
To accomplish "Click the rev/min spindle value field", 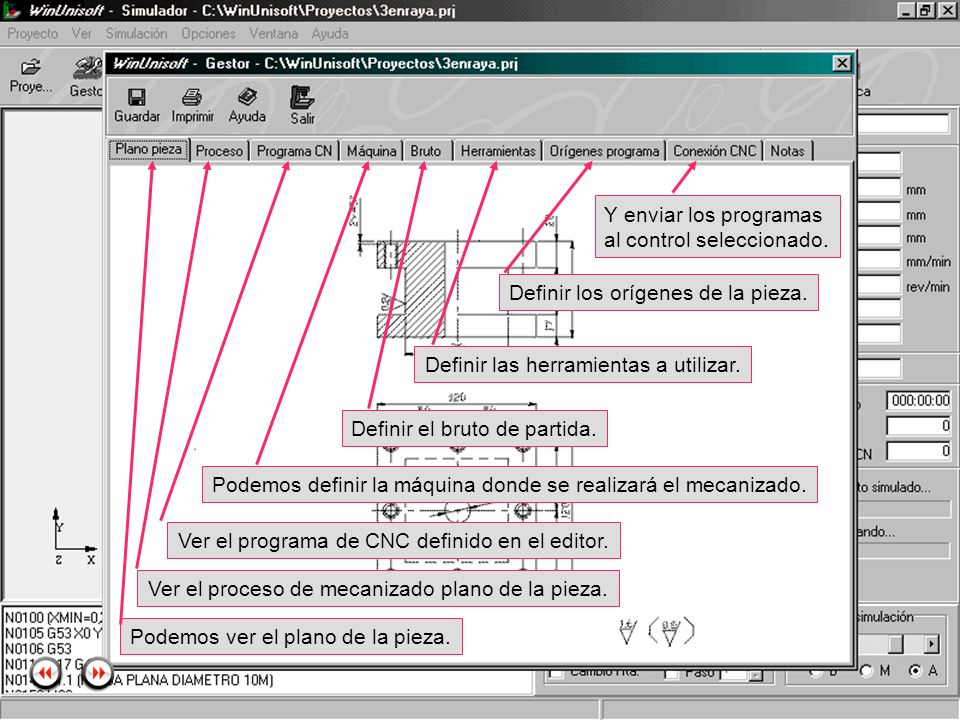I will [879, 285].
